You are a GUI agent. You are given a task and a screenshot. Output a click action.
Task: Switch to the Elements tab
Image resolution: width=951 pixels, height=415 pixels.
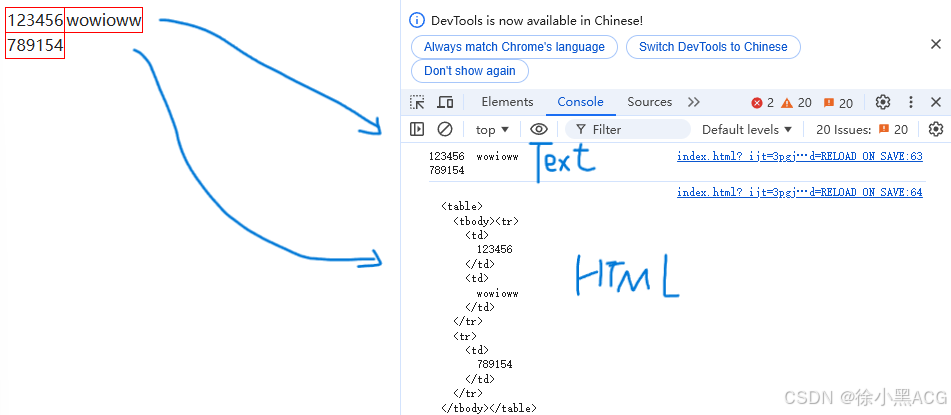(x=507, y=102)
